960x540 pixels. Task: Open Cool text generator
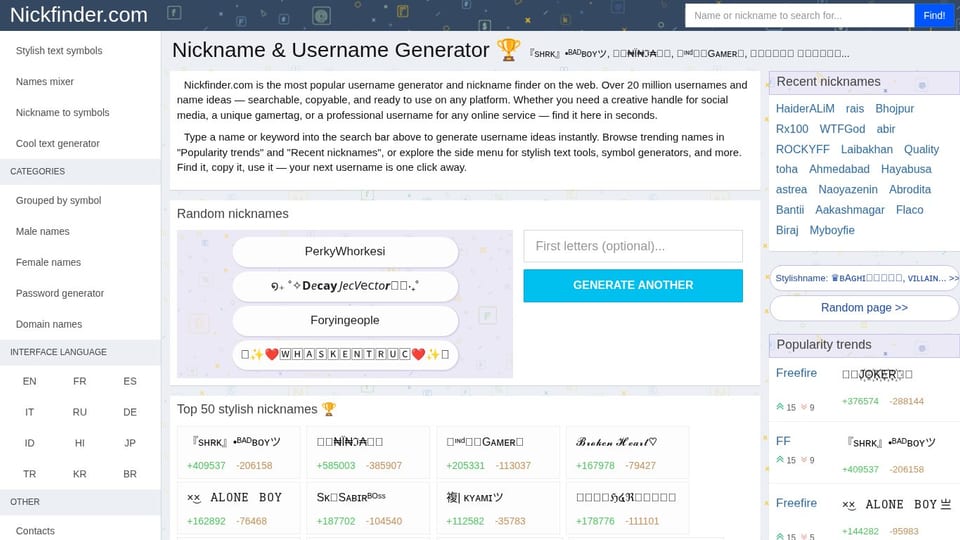[x=58, y=143]
